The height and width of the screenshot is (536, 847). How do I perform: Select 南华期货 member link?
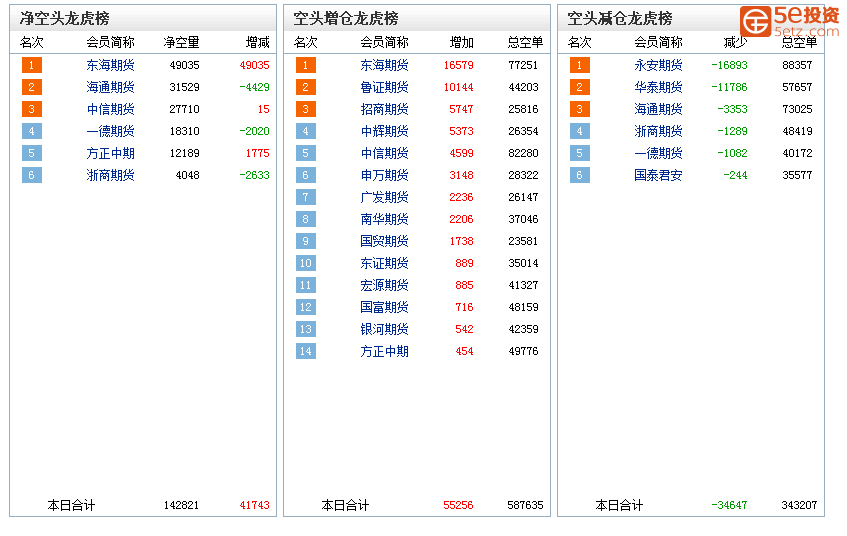[x=384, y=219]
